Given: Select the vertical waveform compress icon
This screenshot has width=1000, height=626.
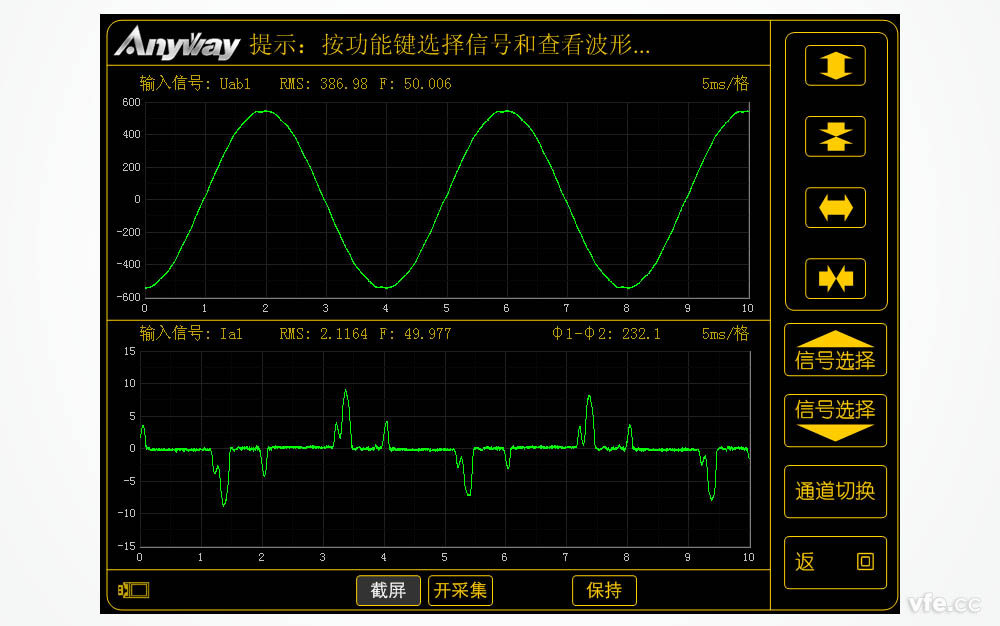Looking at the screenshot, I should click(x=834, y=136).
